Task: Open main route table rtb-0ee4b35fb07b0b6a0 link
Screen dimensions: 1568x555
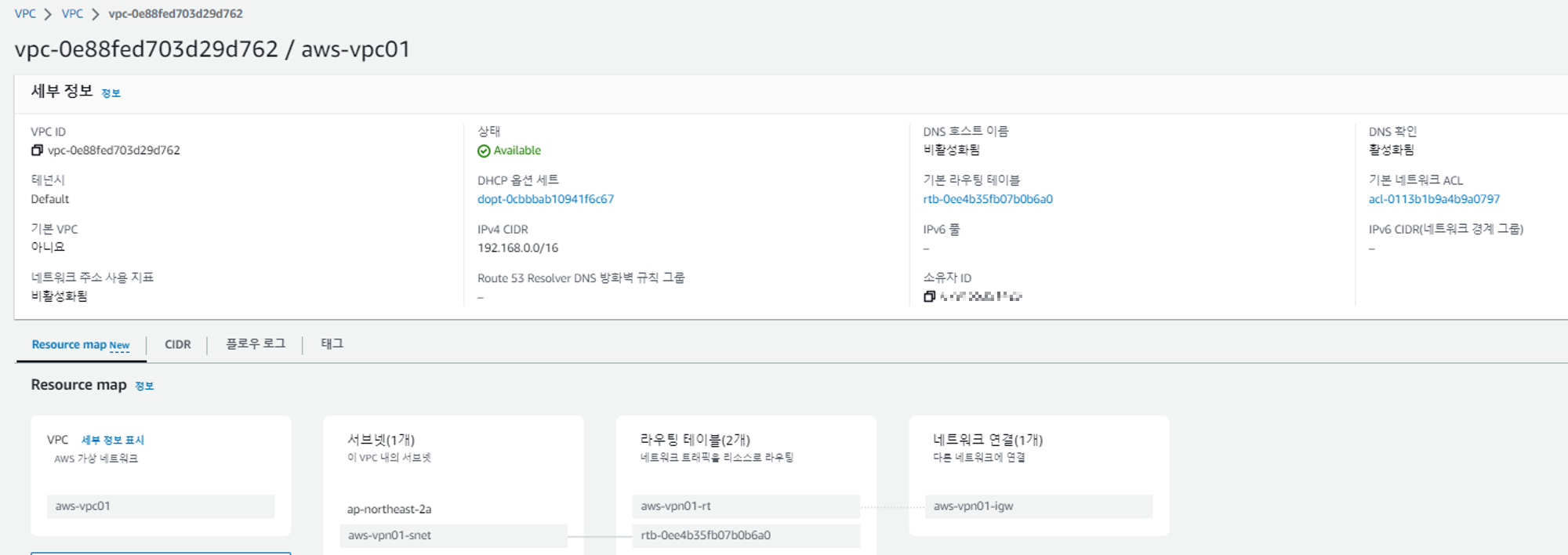Action: click(988, 199)
